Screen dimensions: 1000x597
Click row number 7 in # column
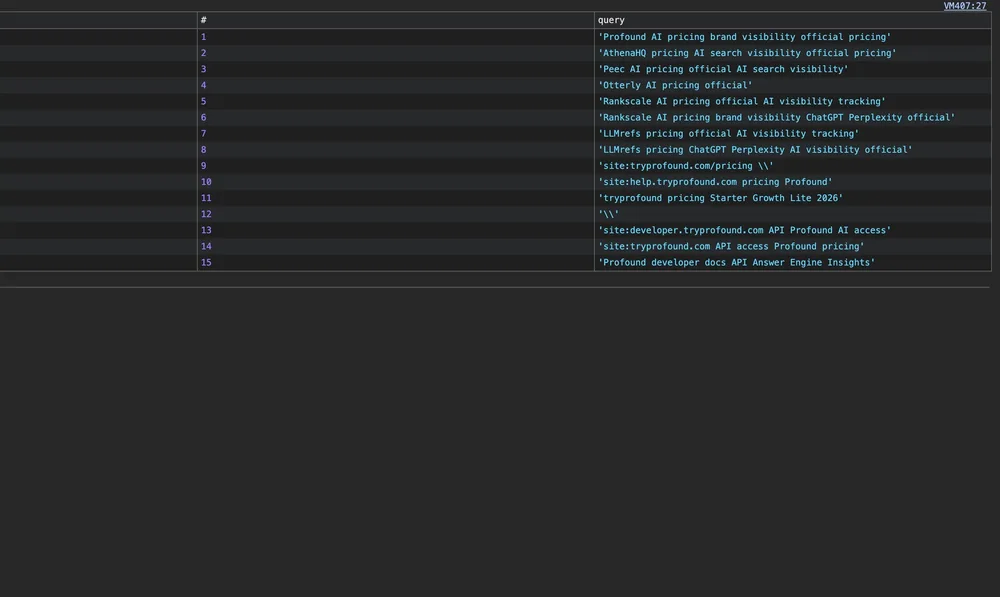(203, 133)
